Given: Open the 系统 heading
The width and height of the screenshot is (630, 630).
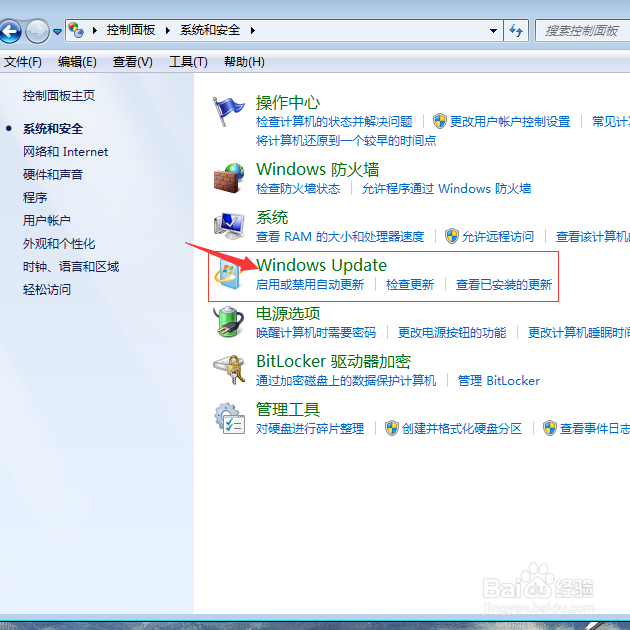Looking at the screenshot, I should tap(272, 217).
